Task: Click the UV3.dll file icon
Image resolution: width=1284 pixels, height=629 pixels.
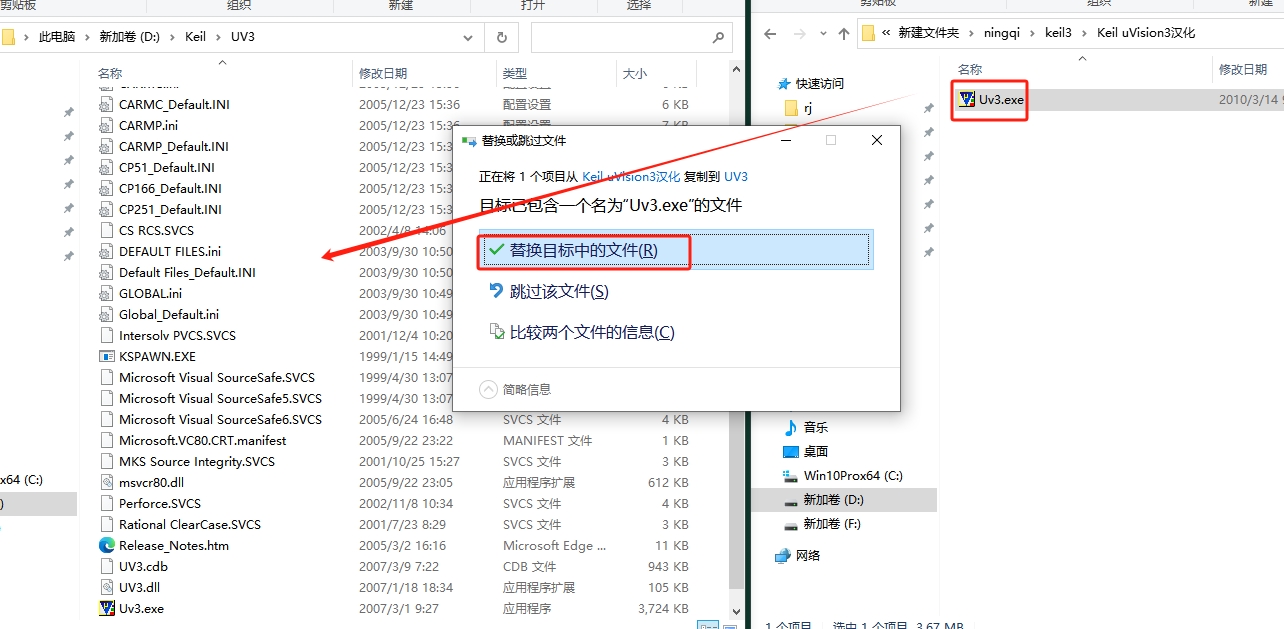Action: point(107,587)
